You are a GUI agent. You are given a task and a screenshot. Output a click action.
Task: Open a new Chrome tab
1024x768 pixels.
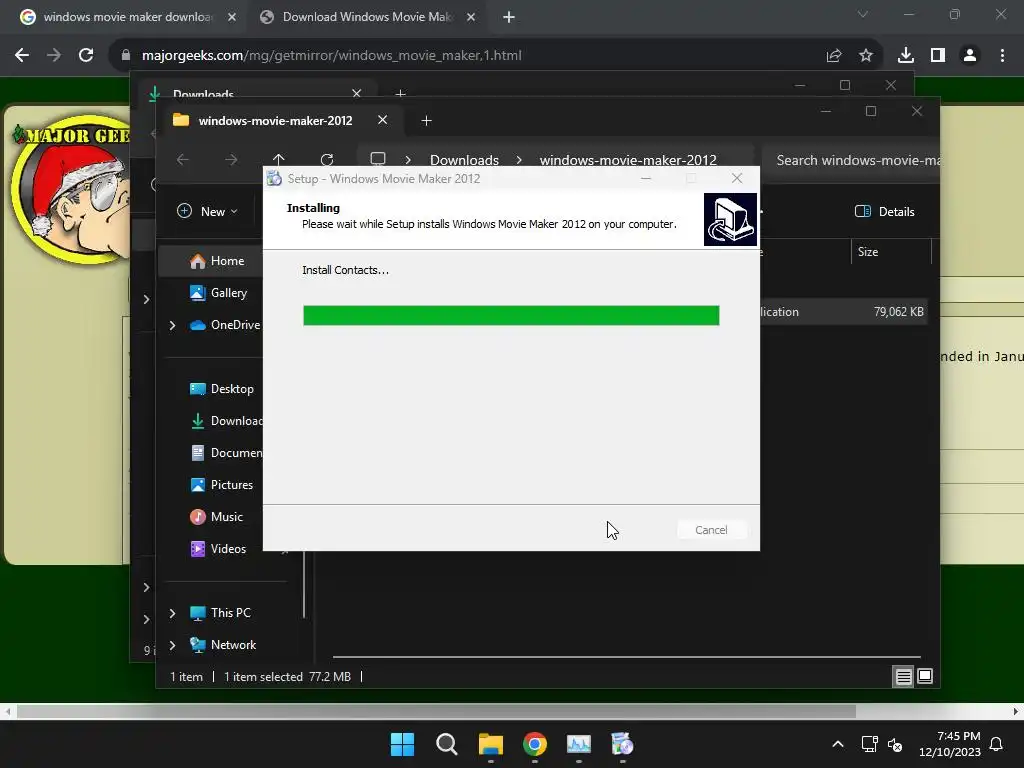(x=509, y=17)
